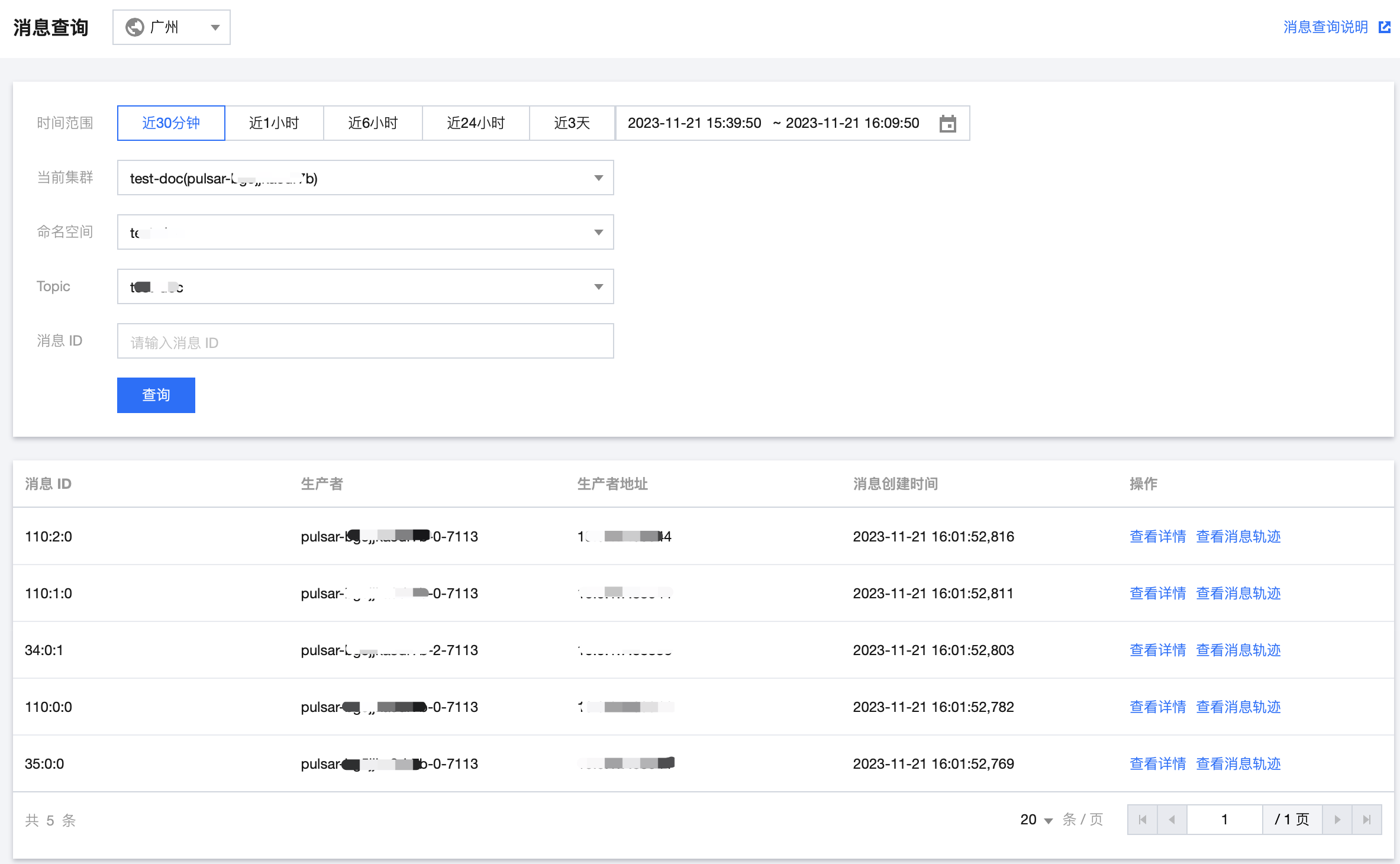This screenshot has height=864, width=1400.
Task: Go to last page pagination arrow
Action: coord(1367,820)
